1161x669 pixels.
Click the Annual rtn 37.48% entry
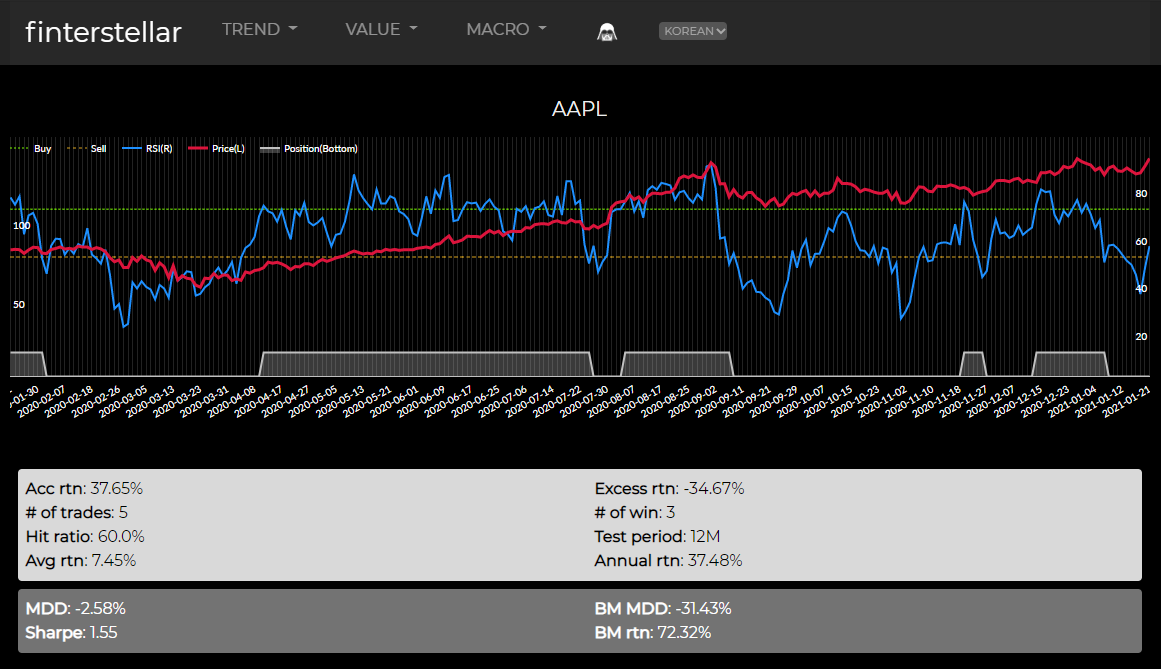tap(668, 560)
